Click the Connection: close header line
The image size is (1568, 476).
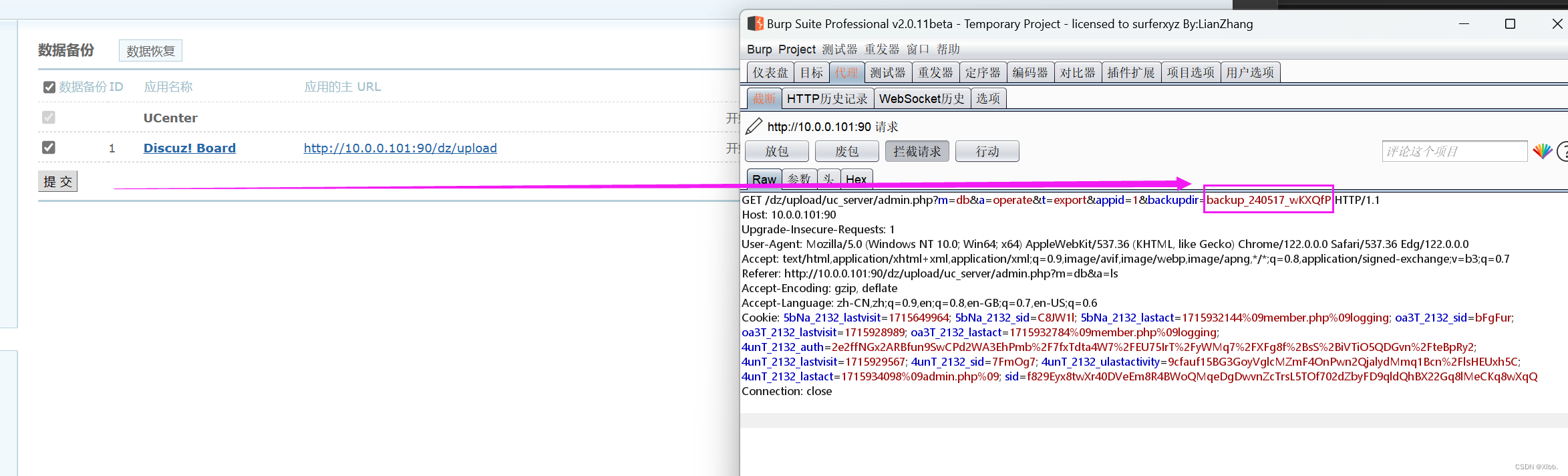[787, 391]
